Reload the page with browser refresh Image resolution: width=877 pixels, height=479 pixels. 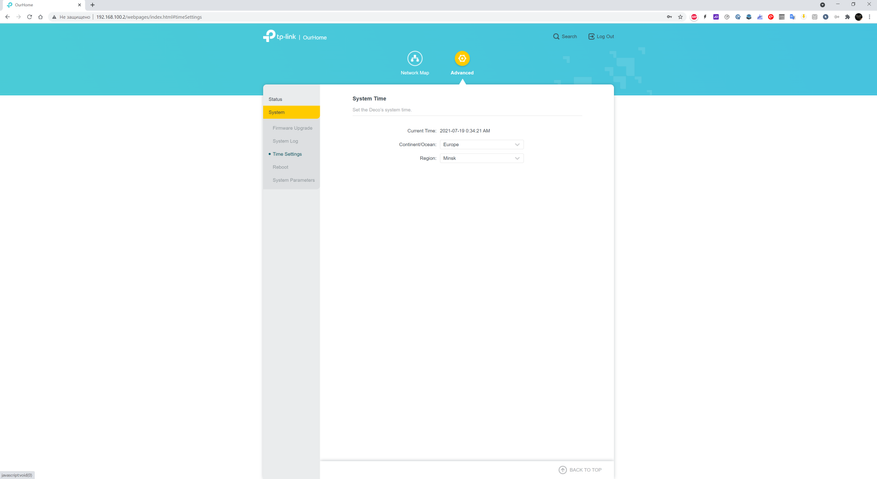coord(29,17)
